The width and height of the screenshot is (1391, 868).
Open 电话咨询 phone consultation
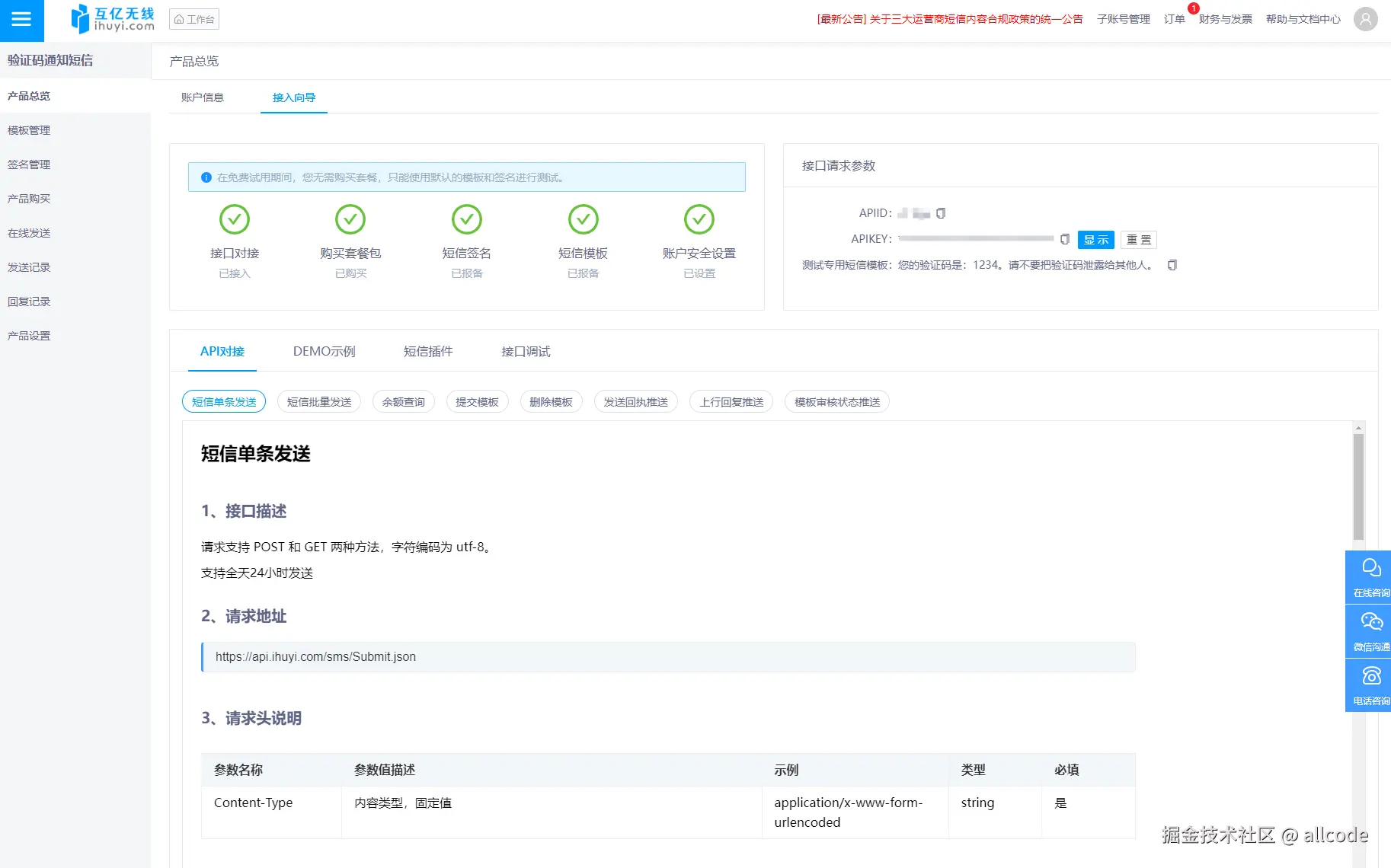pyautogui.click(x=1370, y=685)
